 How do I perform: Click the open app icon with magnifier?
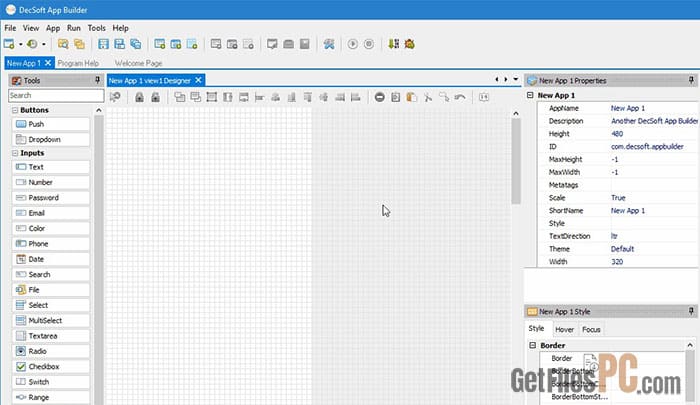[63, 44]
